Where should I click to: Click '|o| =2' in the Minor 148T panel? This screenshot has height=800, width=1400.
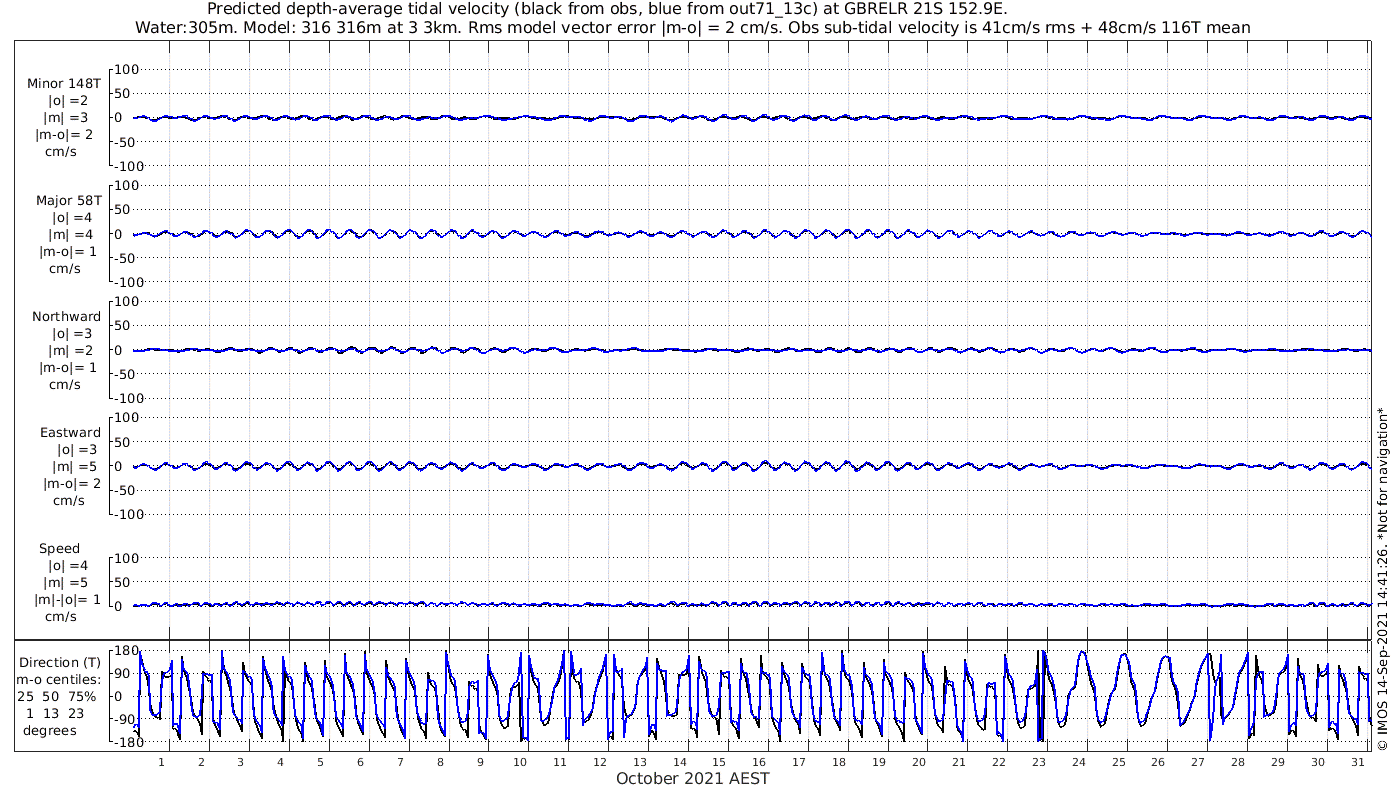click(x=71, y=101)
